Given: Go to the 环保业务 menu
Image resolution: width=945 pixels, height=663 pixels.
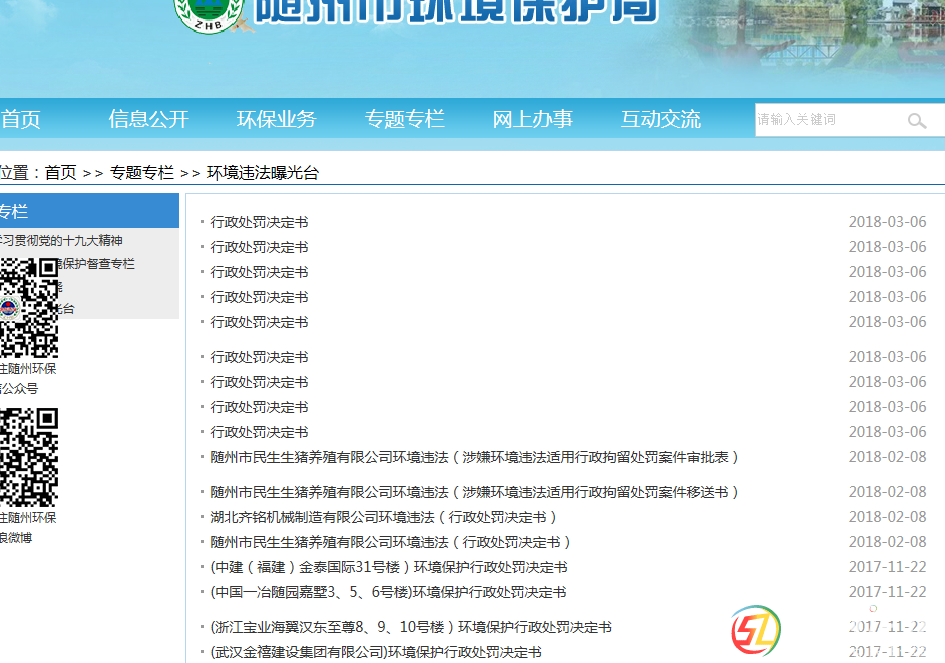Looking at the screenshot, I should pyautogui.click(x=276, y=120).
